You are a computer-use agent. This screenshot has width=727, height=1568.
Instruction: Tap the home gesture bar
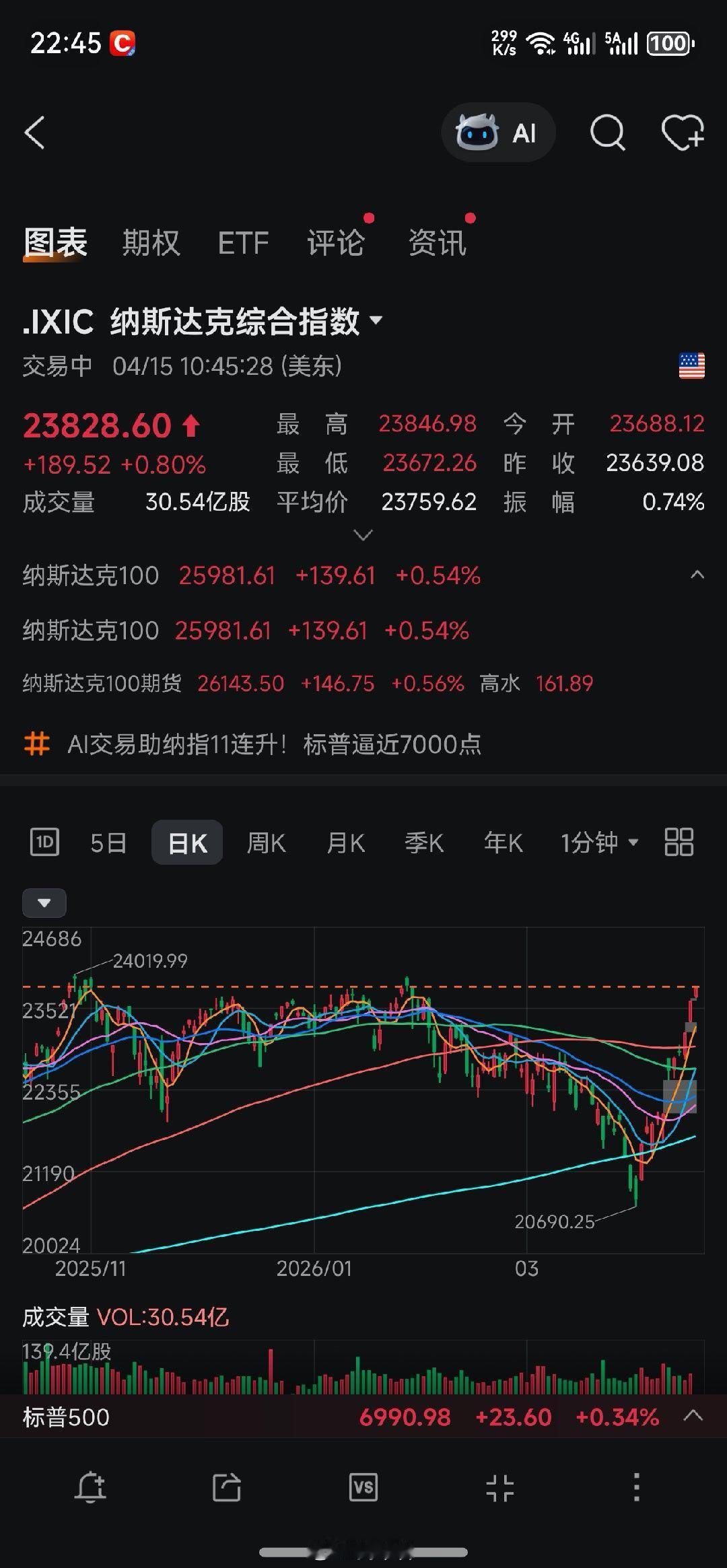click(363, 1553)
